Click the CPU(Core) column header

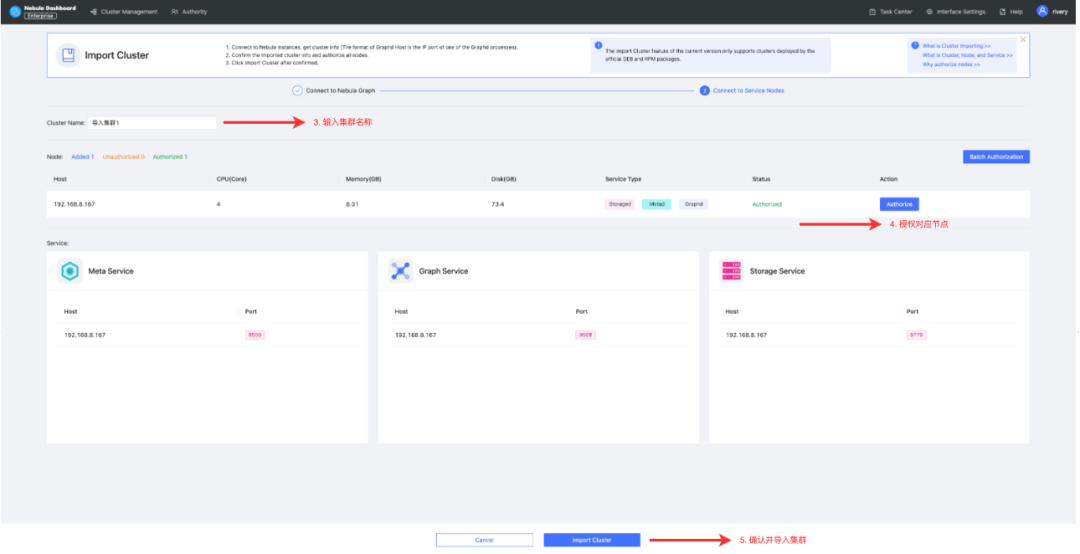[x=231, y=179]
